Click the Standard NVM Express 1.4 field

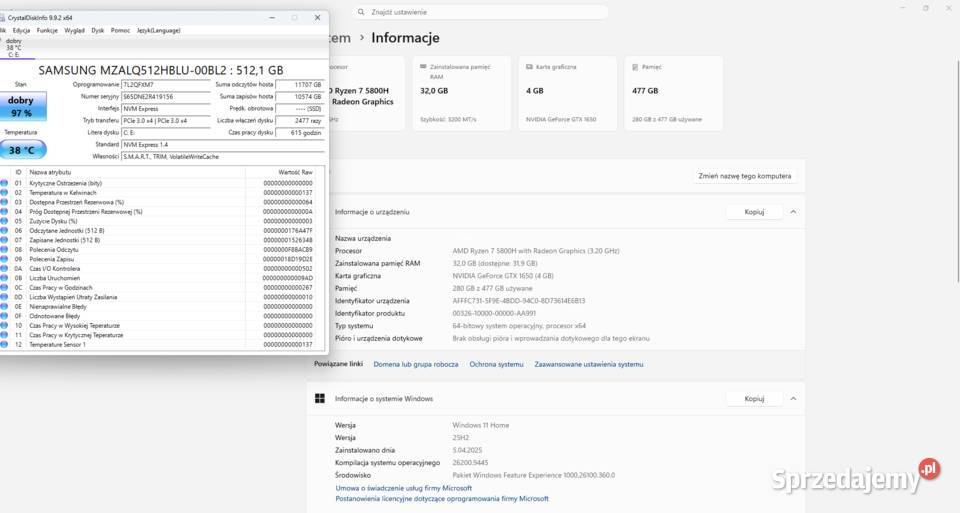click(x=223, y=144)
